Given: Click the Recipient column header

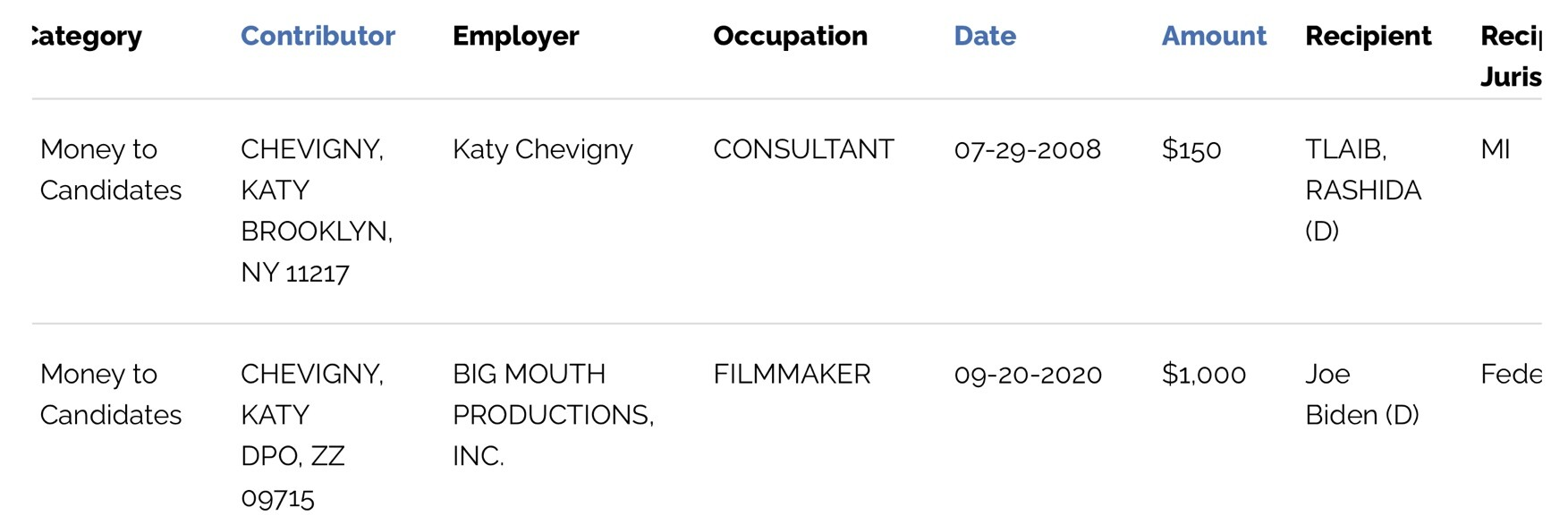Looking at the screenshot, I should (1368, 36).
